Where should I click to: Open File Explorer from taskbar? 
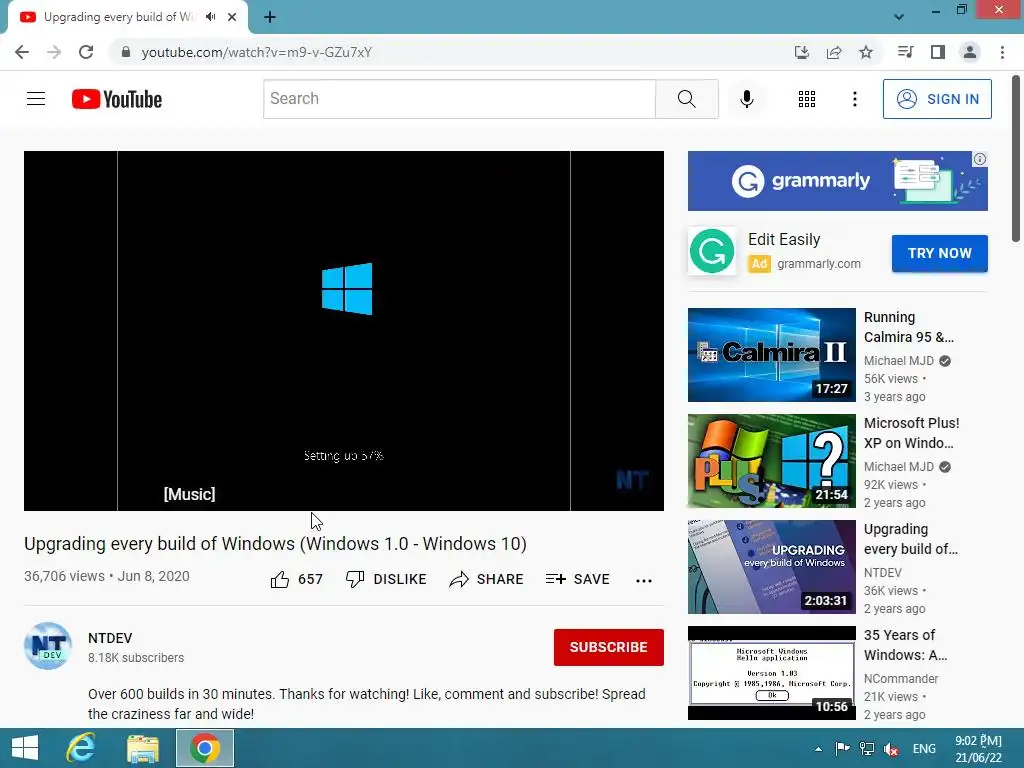tap(143, 748)
